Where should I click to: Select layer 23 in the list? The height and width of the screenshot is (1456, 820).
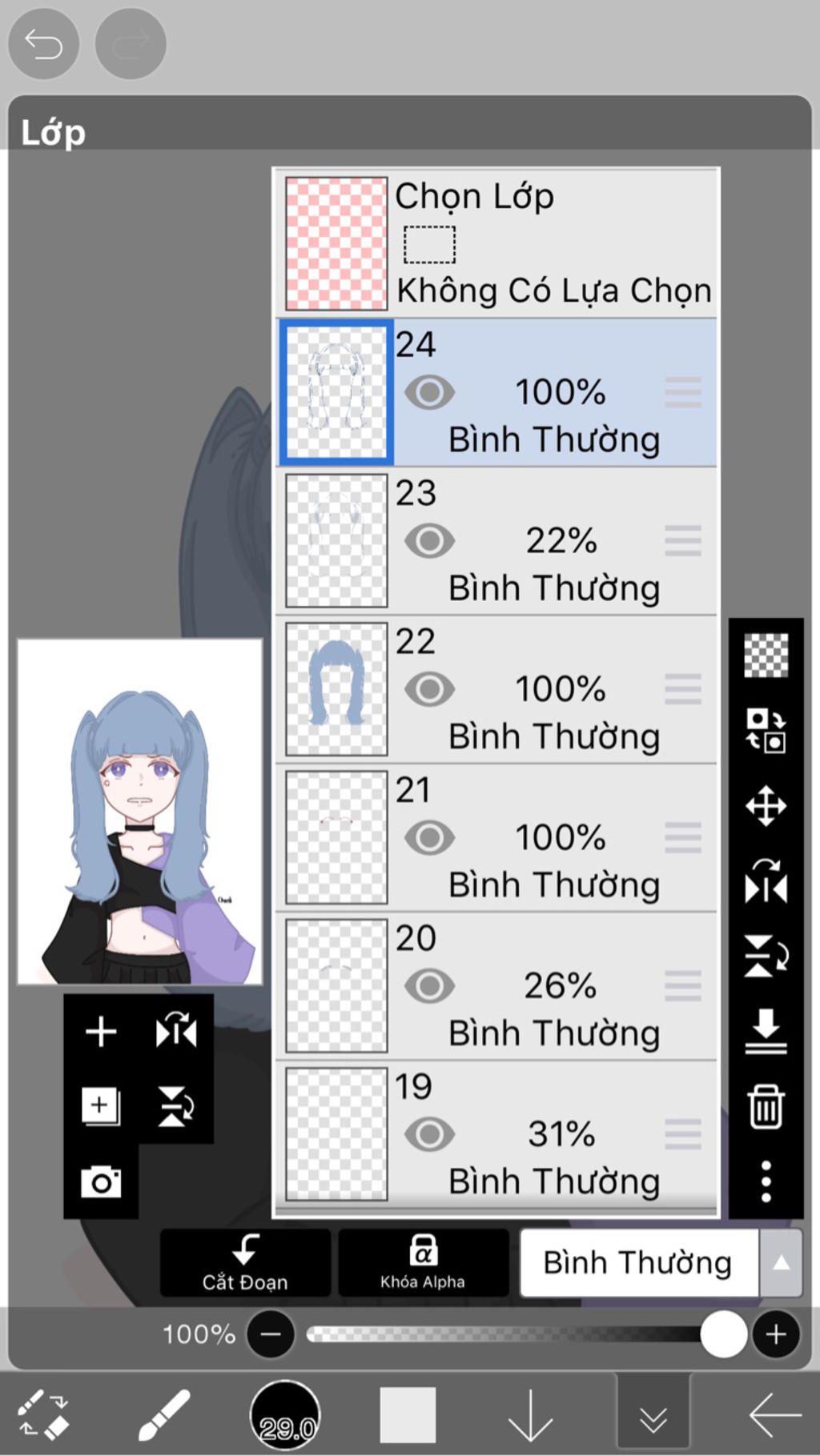[x=496, y=541]
